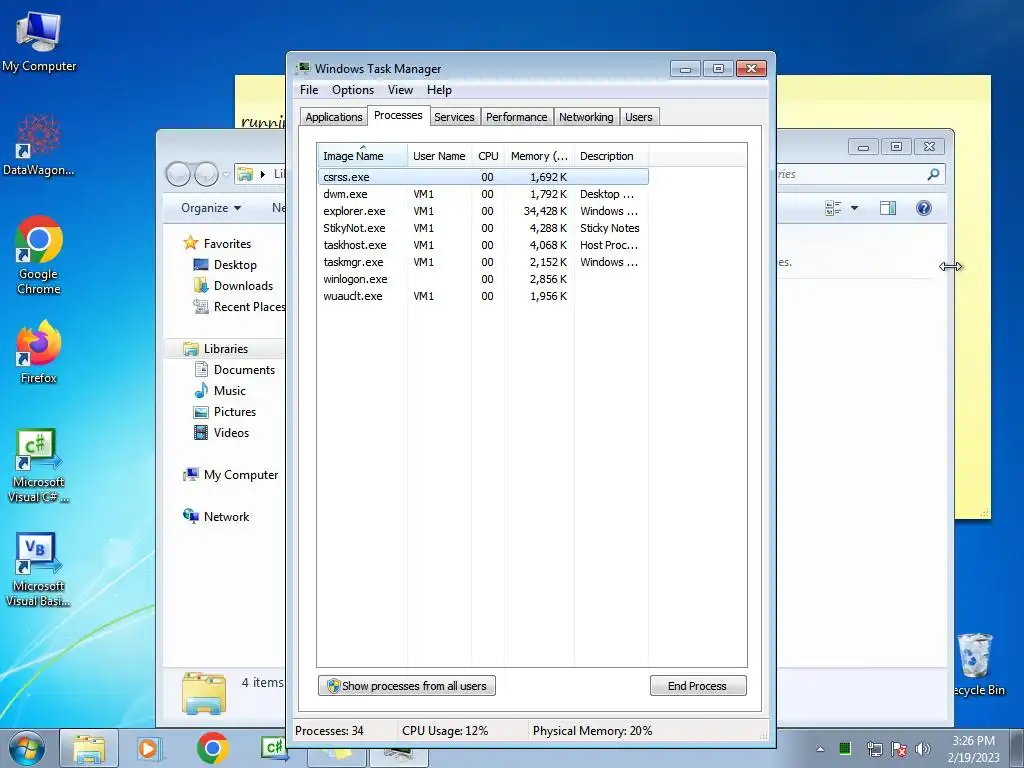Switch to the Networking tab
Image resolution: width=1024 pixels, height=768 pixels.
pos(586,117)
